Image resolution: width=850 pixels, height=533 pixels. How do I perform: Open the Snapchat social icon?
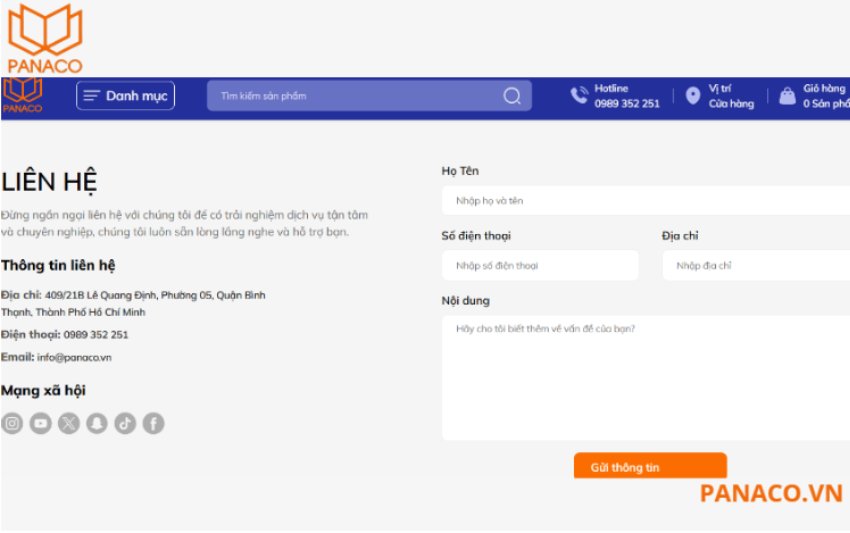[x=96, y=424]
